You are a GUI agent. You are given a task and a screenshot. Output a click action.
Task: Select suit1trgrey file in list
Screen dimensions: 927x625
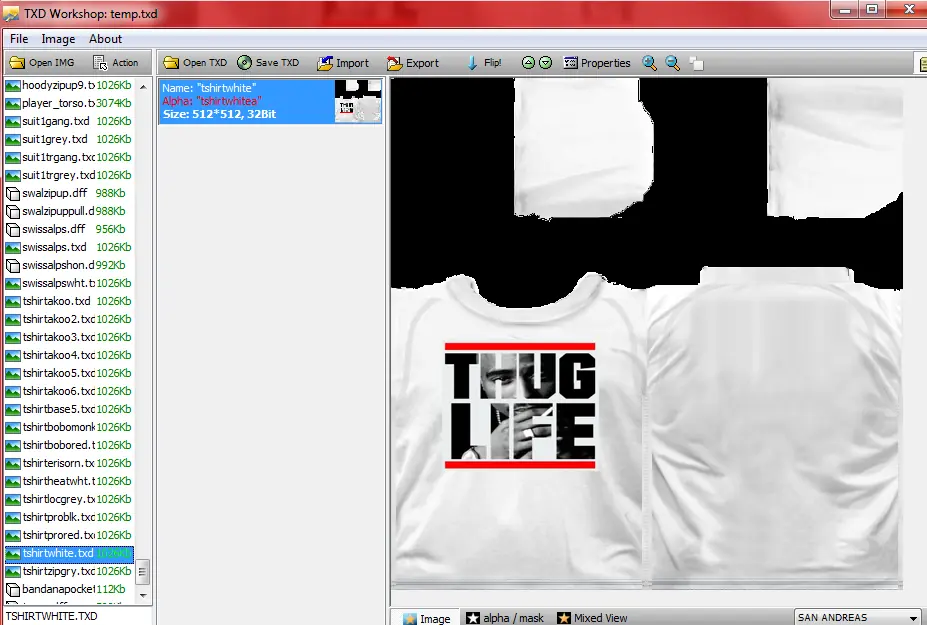point(69,175)
